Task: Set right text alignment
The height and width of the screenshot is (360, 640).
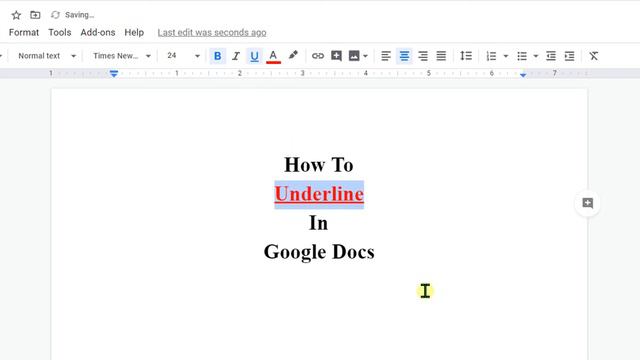Action: [423, 56]
